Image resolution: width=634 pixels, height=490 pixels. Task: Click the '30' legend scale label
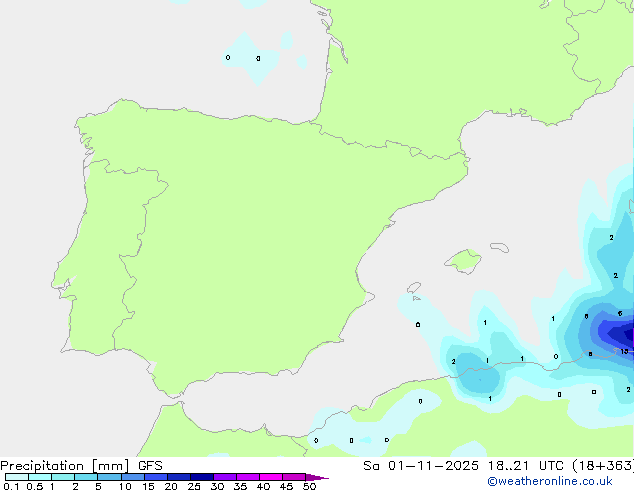tap(217, 486)
